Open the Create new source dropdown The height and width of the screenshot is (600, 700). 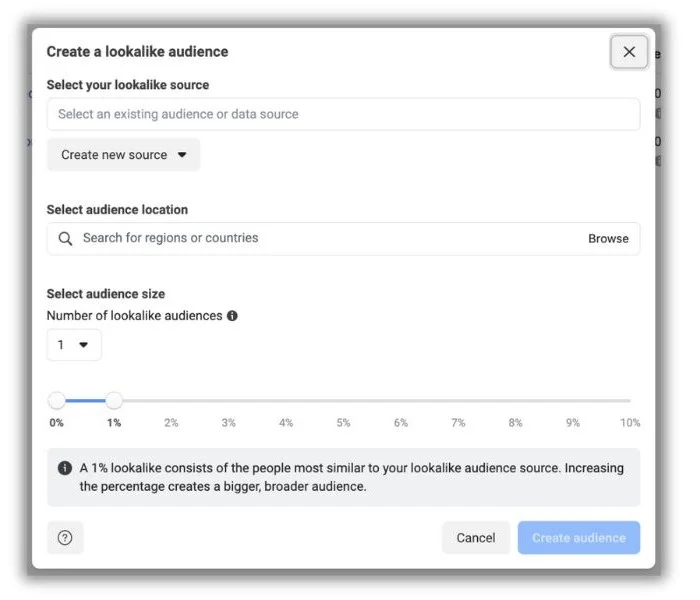click(x=124, y=155)
